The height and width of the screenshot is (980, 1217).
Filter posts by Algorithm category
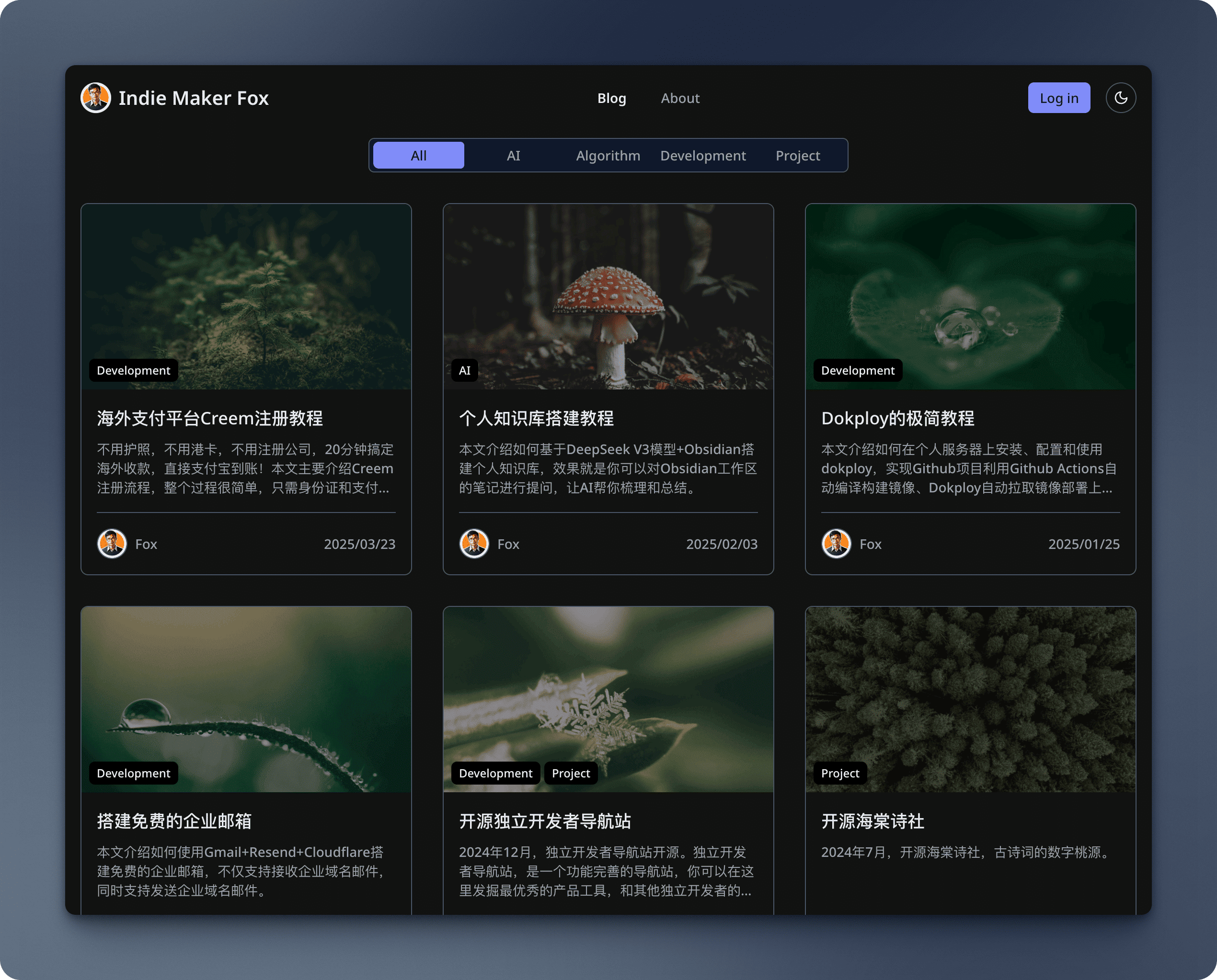[608, 155]
